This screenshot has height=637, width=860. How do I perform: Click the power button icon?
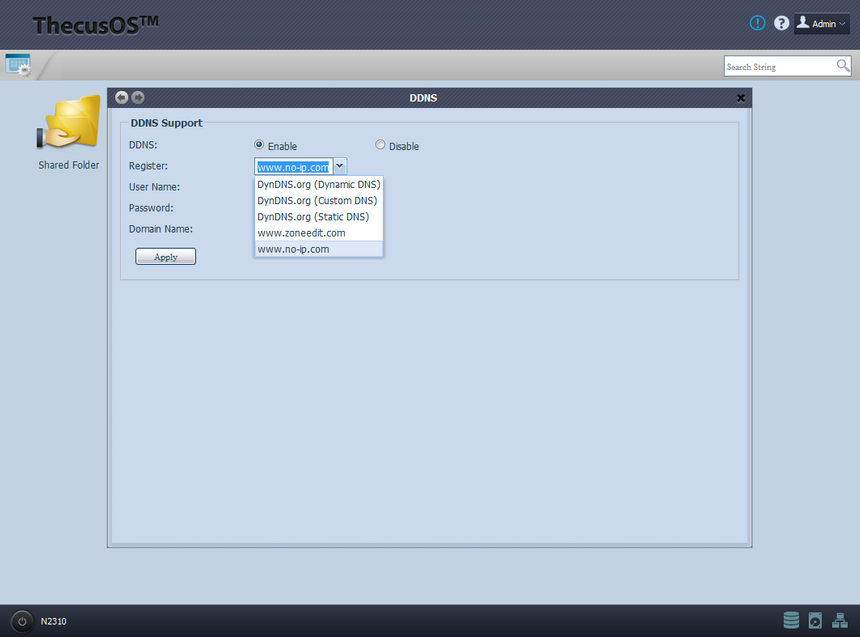[23, 621]
